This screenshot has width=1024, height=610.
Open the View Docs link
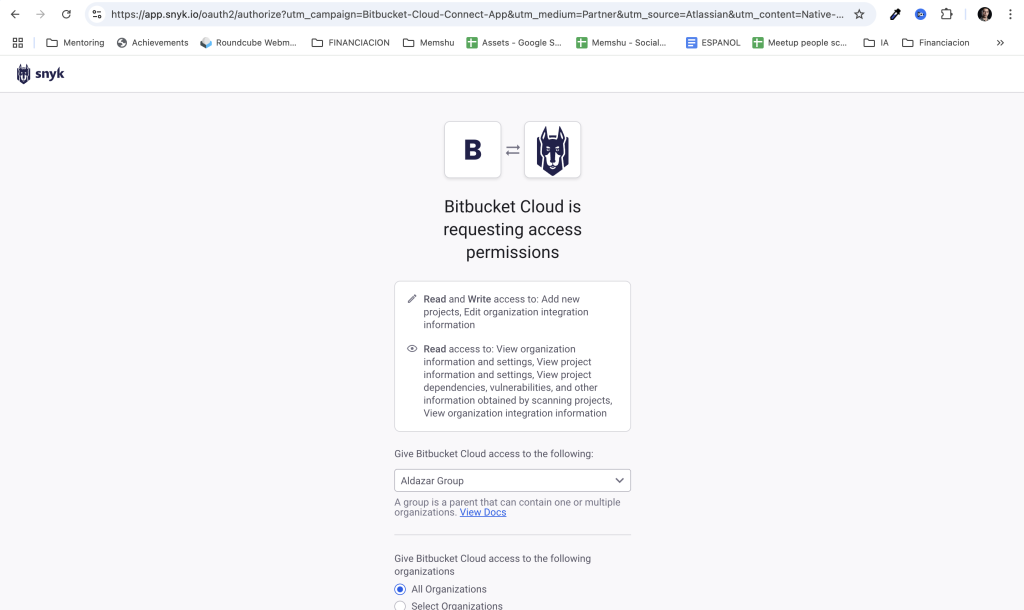click(x=483, y=513)
